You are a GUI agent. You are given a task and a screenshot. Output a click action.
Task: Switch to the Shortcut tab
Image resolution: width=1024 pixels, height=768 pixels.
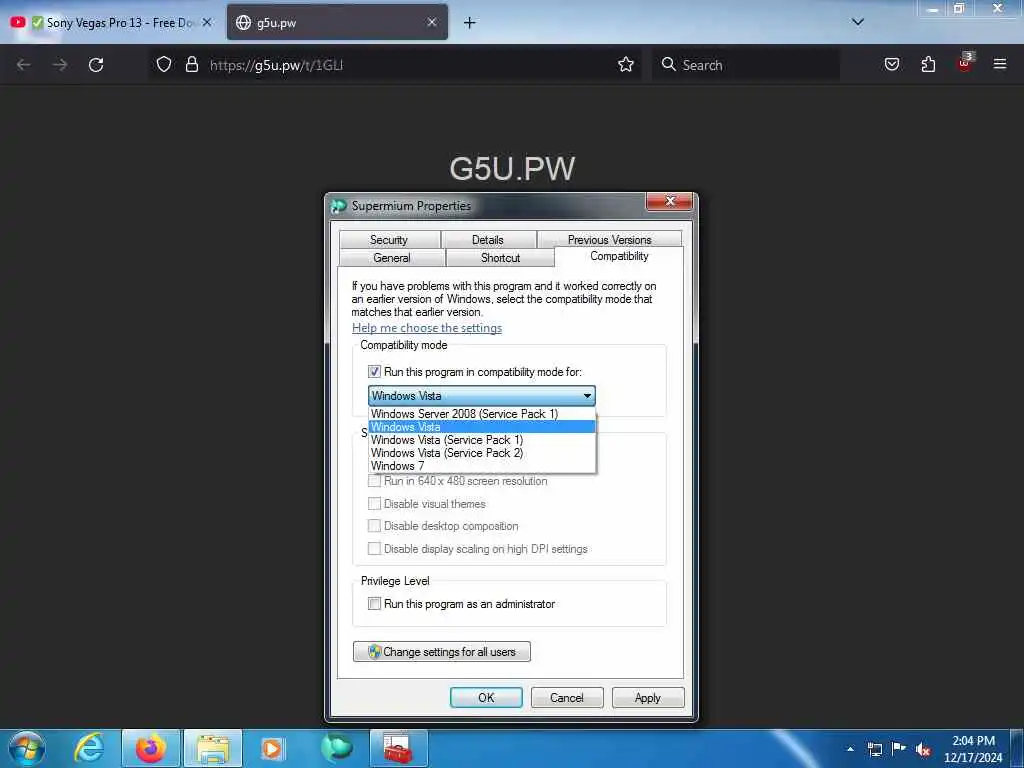point(500,258)
